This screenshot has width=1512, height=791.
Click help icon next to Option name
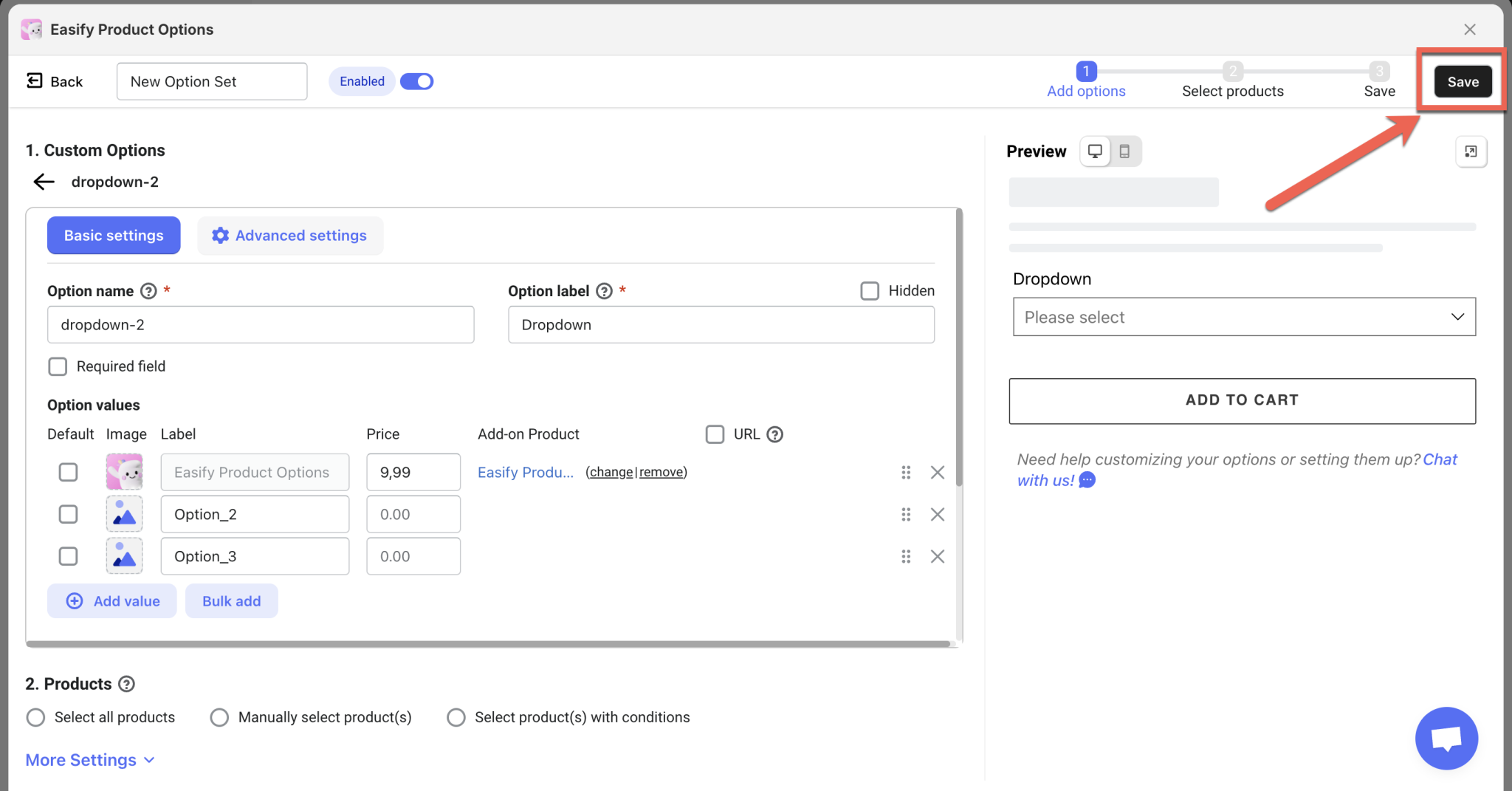(148, 291)
